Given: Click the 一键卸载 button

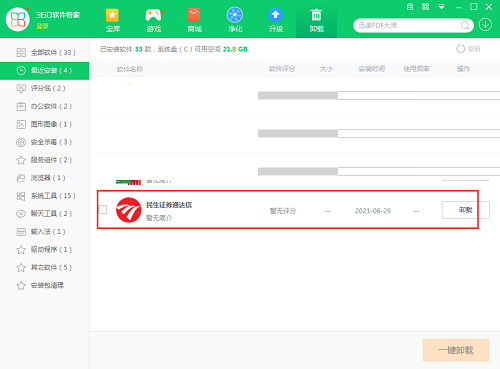Looking at the screenshot, I should (456, 350).
